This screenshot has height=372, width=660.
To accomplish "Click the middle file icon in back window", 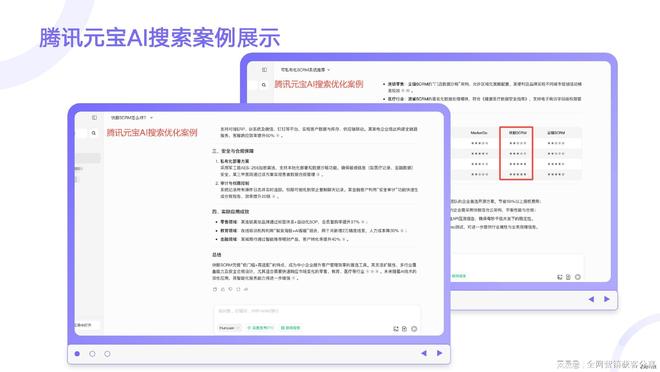I will tap(568, 277).
